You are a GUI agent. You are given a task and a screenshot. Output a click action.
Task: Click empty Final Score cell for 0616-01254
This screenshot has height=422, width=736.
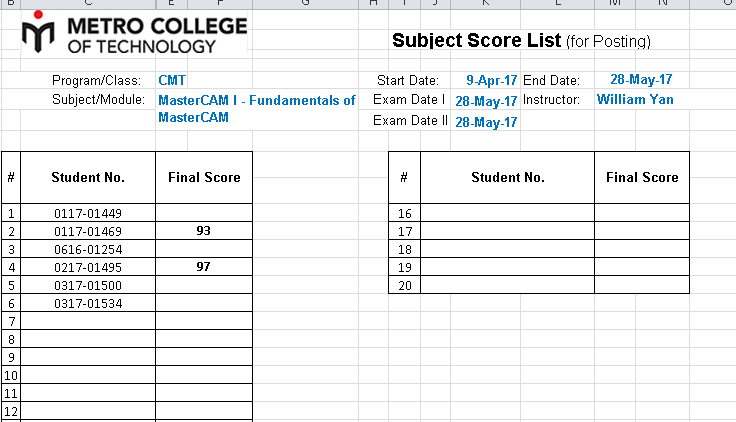point(204,249)
